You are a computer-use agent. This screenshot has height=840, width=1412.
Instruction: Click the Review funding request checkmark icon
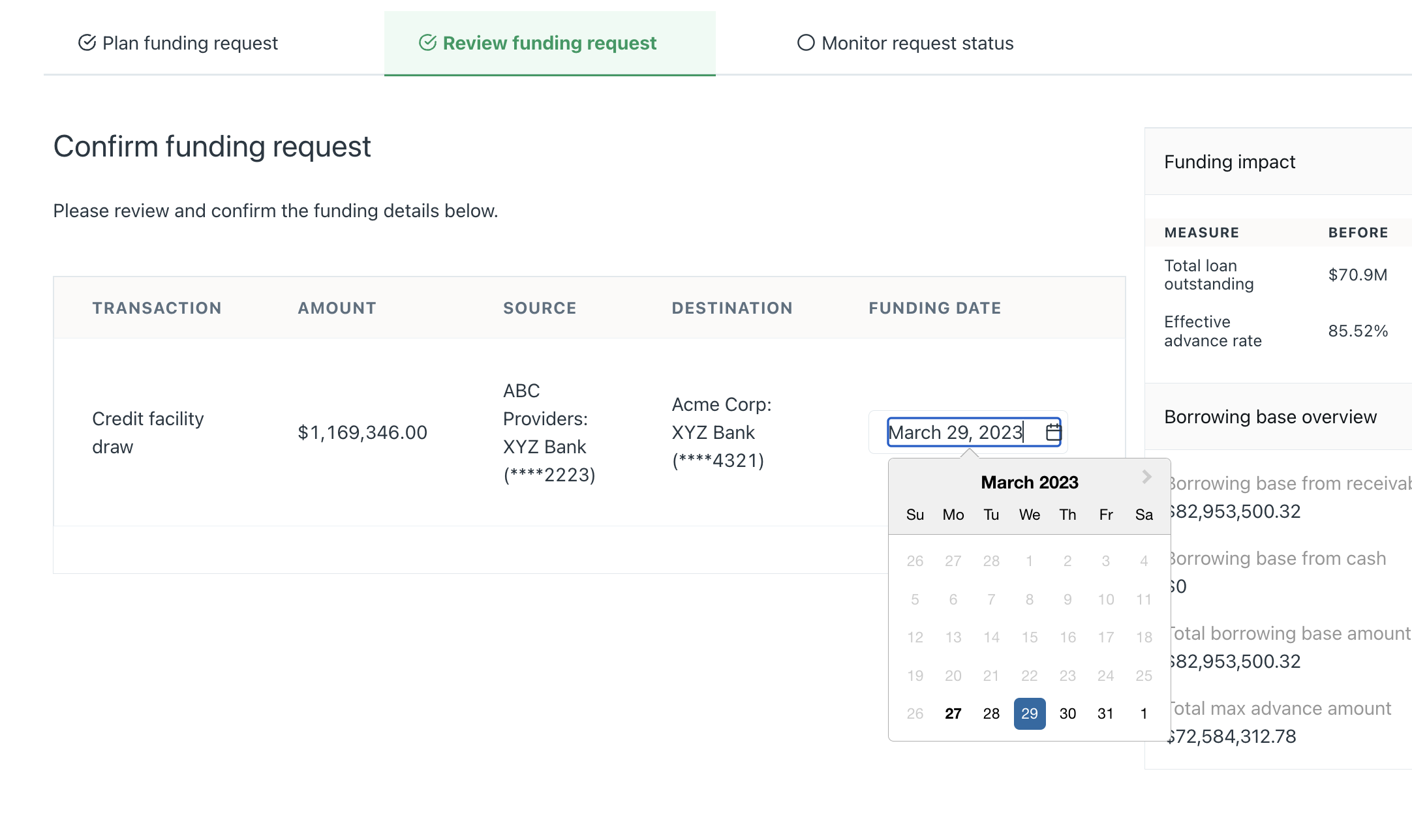(x=427, y=43)
